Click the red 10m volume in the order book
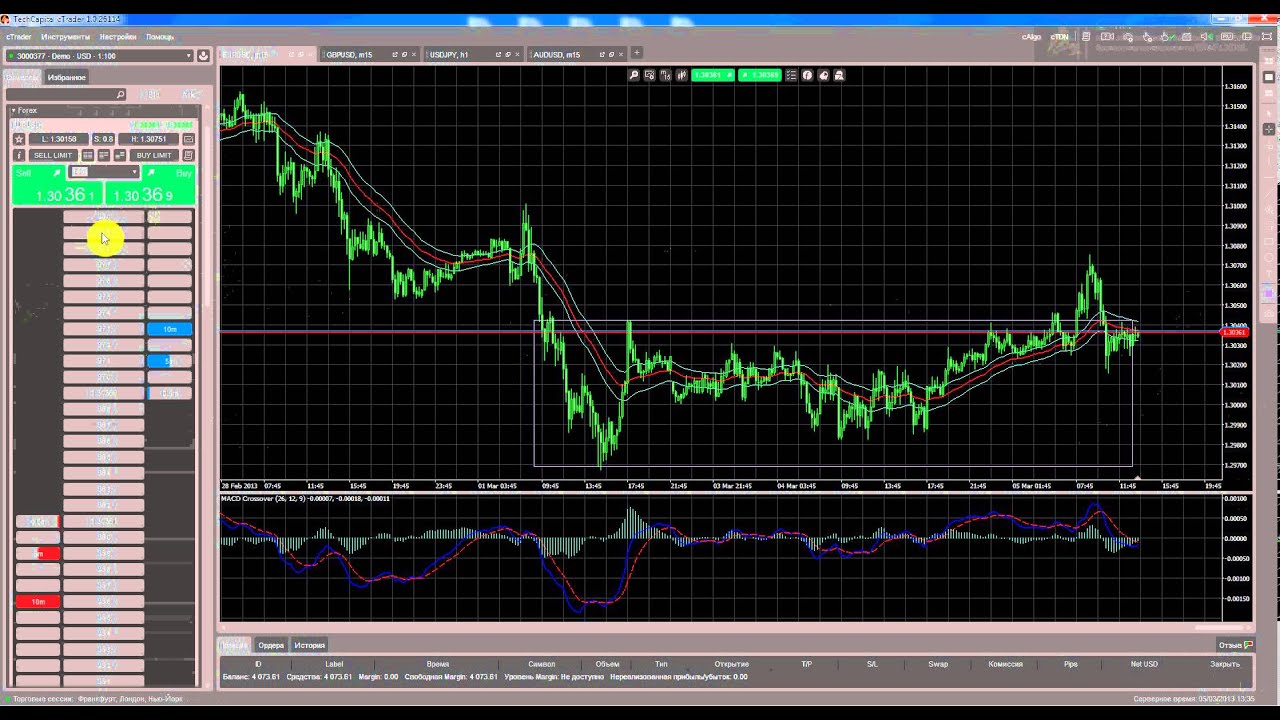The width and height of the screenshot is (1280, 720). click(38, 601)
